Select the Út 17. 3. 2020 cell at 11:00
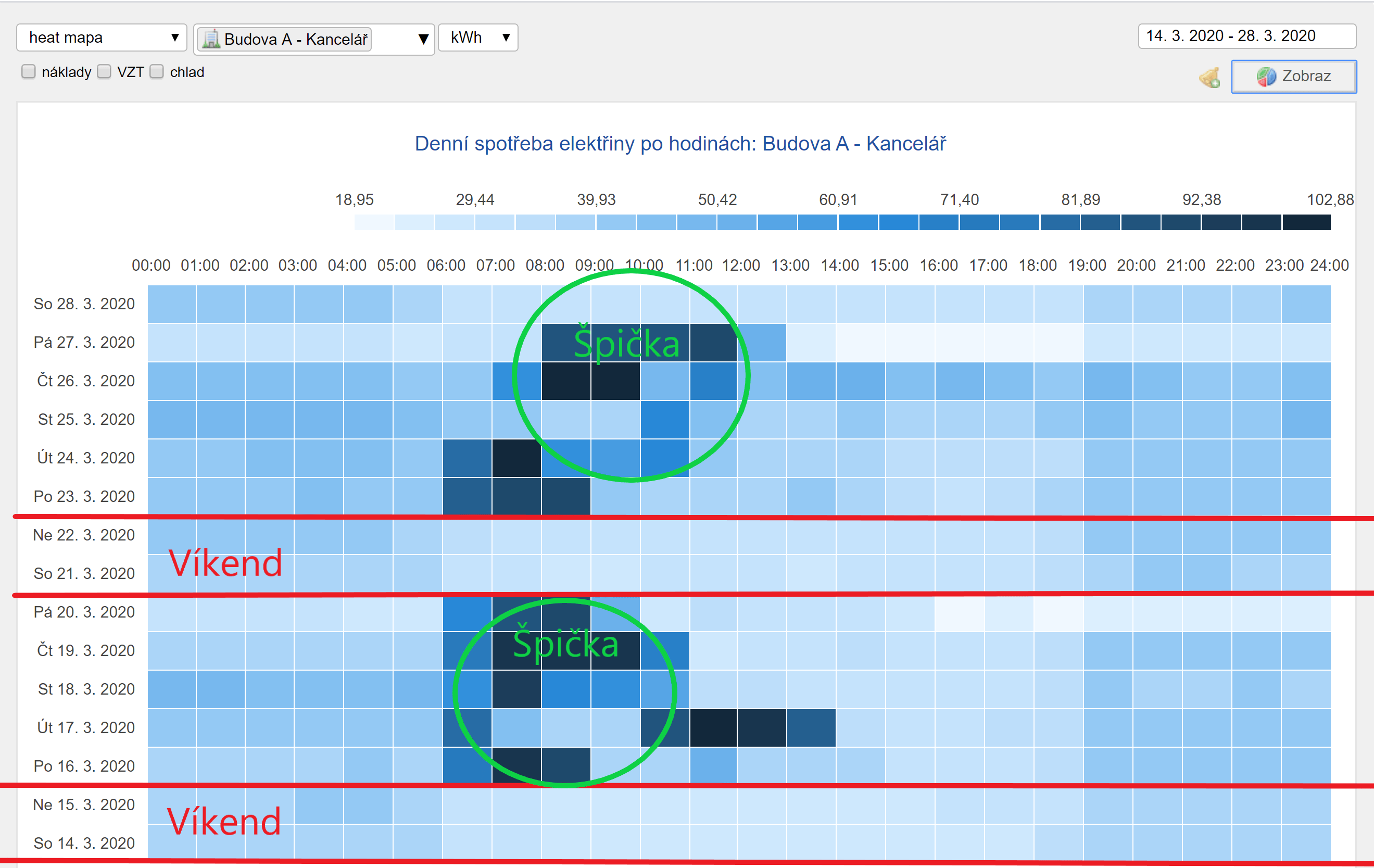 point(713,727)
